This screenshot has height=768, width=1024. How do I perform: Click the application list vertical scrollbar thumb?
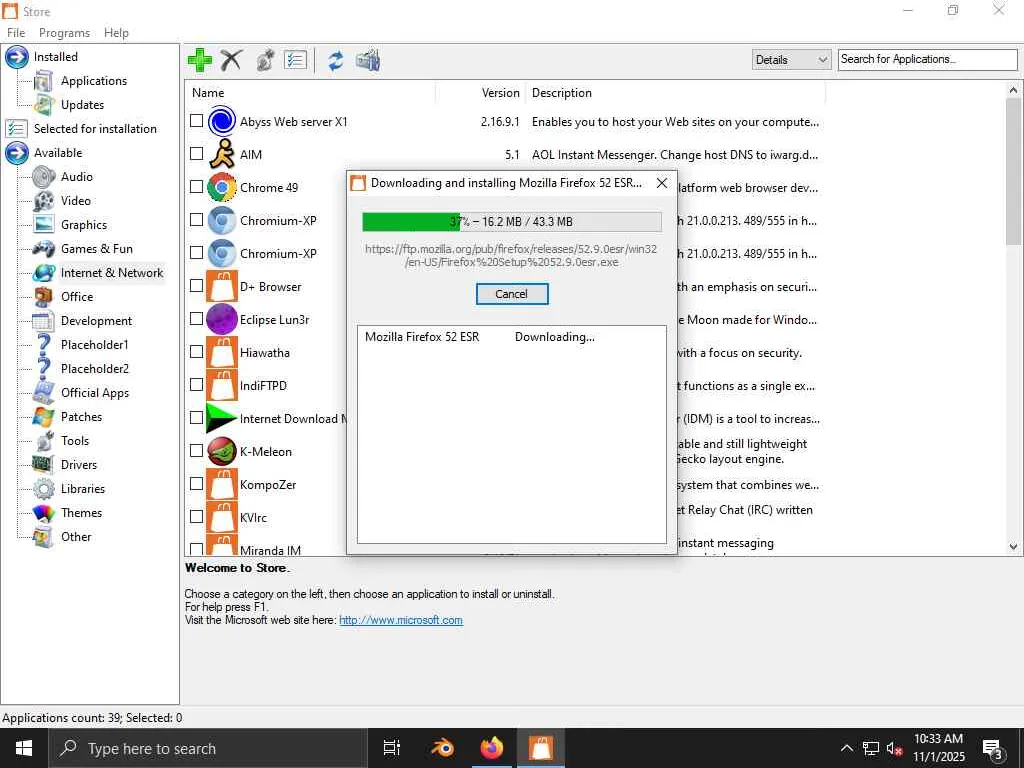point(1013,172)
